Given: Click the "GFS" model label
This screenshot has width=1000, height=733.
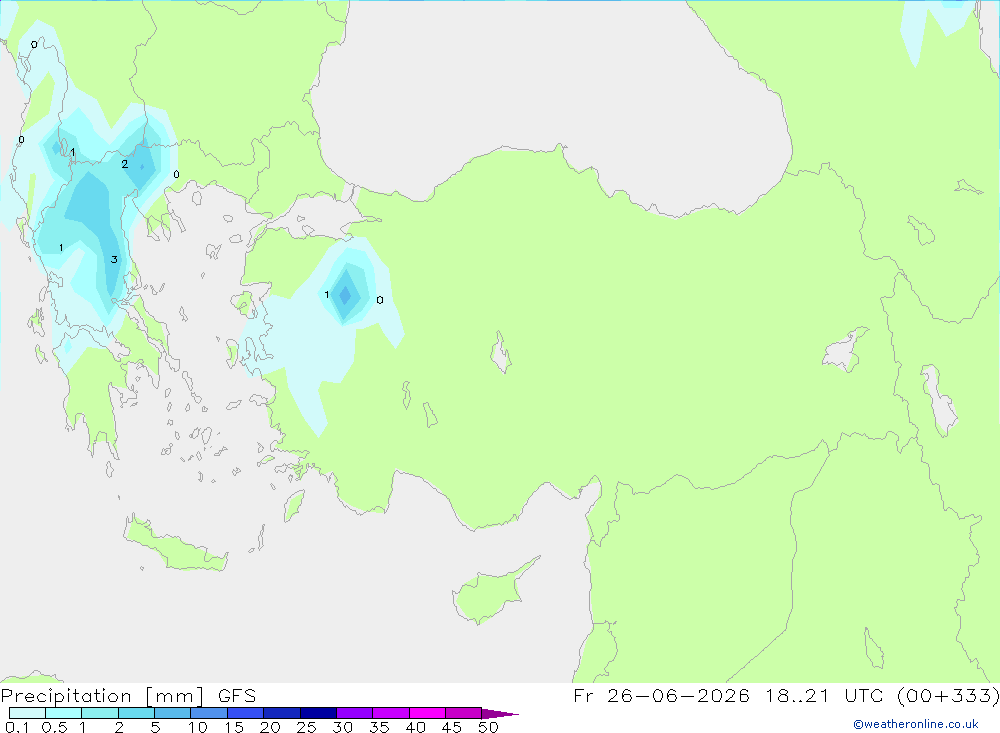Looking at the screenshot, I should pos(237,696).
